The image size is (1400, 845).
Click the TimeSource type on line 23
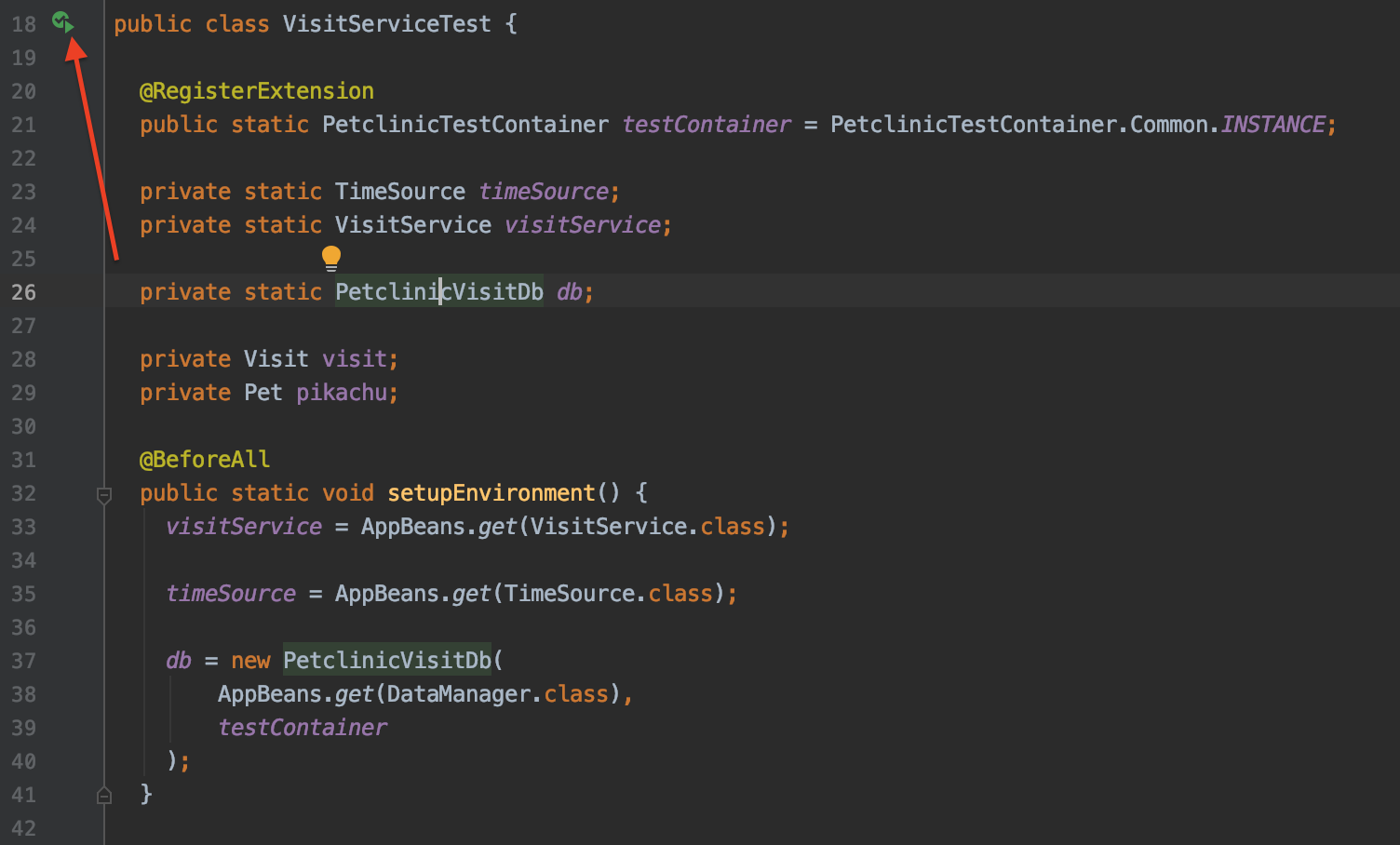click(x=399, y=191)
